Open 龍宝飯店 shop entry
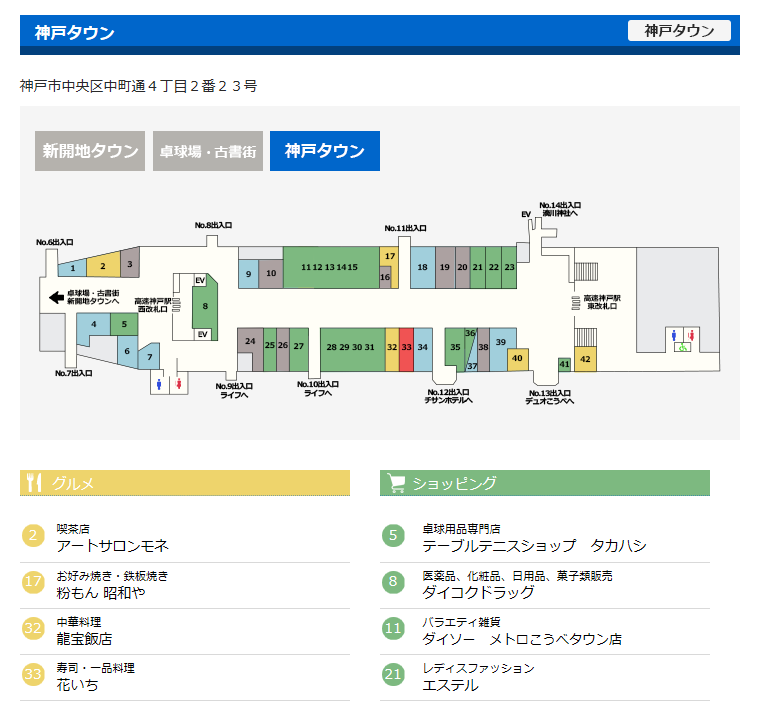Viewport: 760px width, 702px height. (84, 639)
